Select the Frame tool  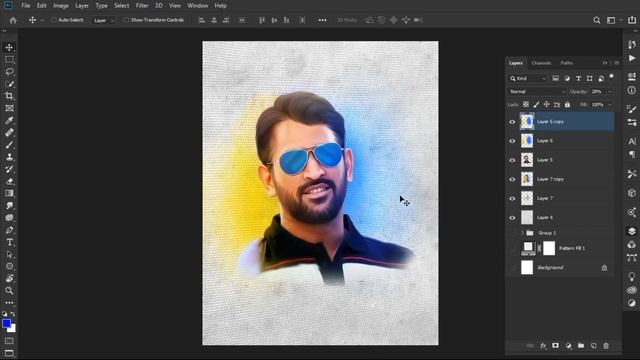click(x=9, y=108)
